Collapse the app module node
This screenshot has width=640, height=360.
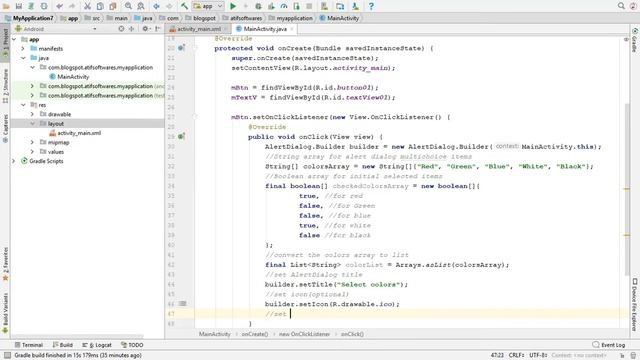pyautogui.click(x=14, y=39)
